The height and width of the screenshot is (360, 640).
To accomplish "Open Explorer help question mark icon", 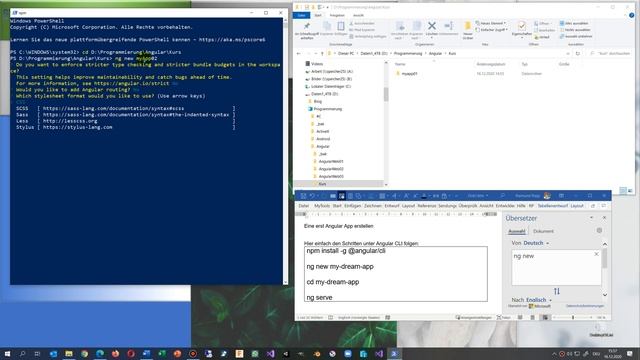I will click(632, 15).
